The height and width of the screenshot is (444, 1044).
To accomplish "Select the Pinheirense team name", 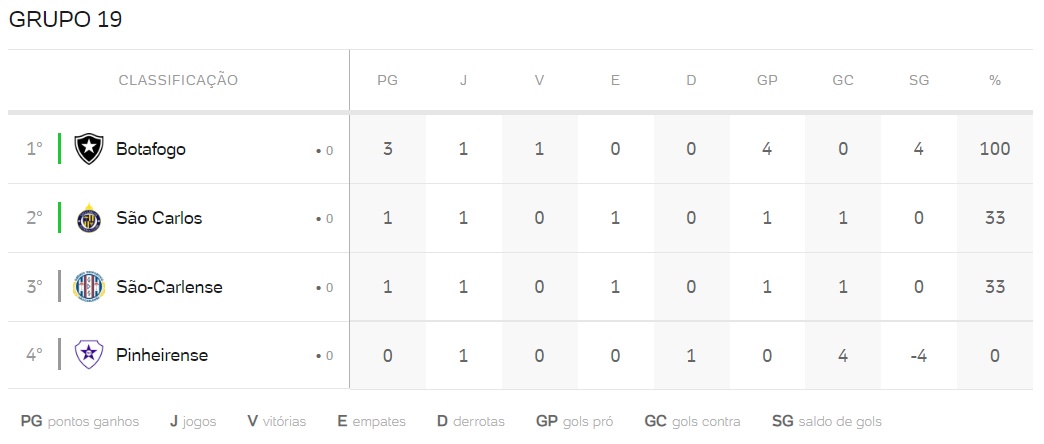I will 162,355.
